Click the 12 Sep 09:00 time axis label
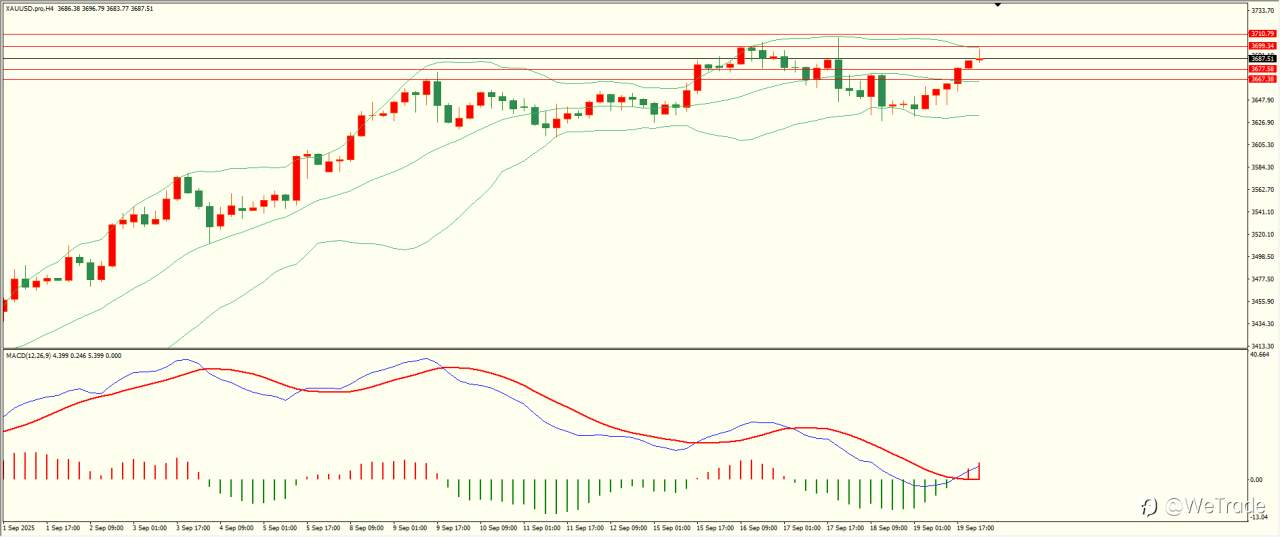 coord(629,526)
